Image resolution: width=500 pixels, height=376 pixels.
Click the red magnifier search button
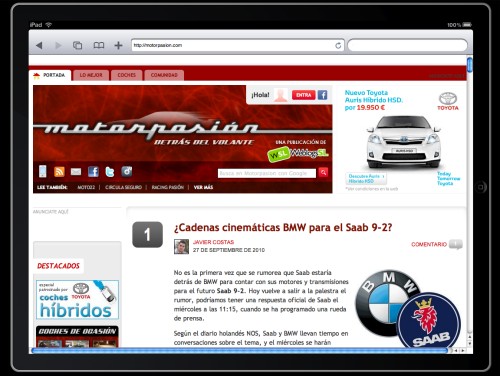(x=323, y=173)
